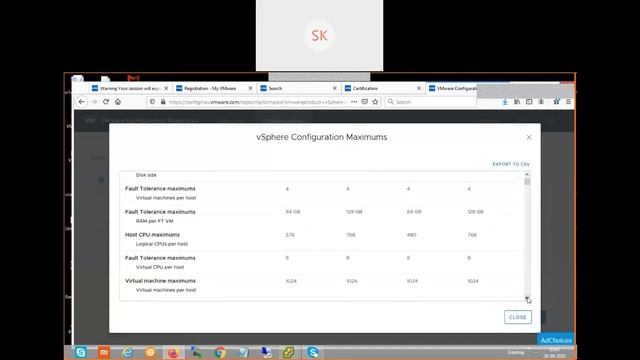640x360 pixels.
Task: Go back using the browser back arrow
Action: point(82,102)
